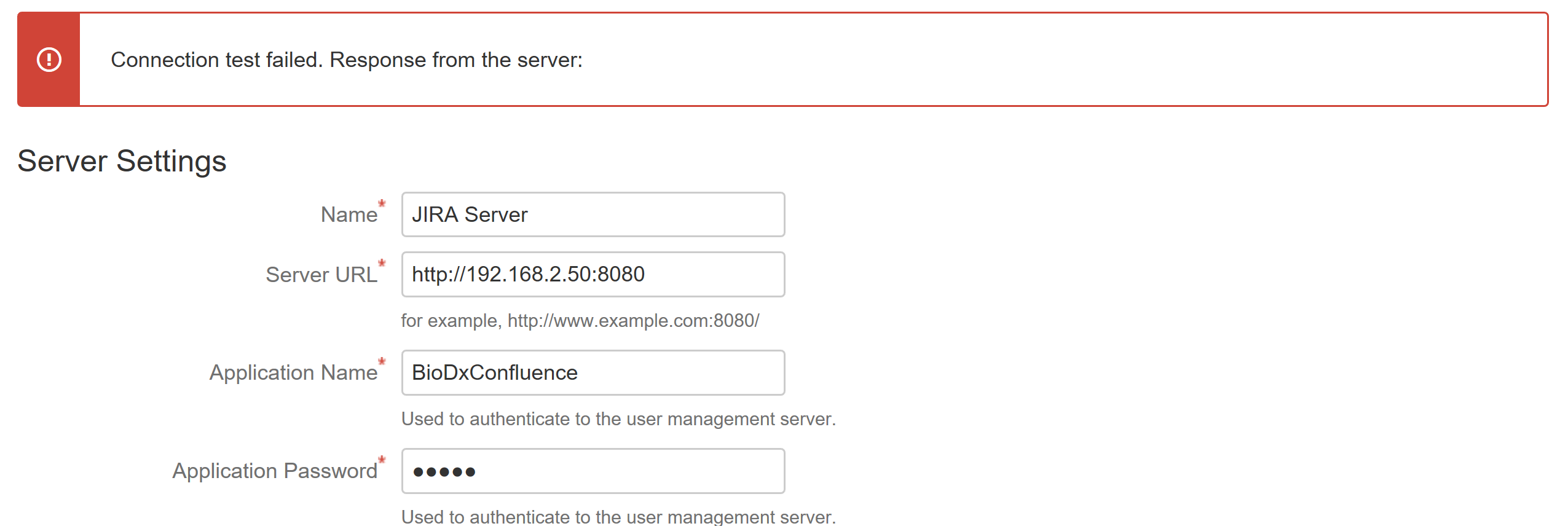Click the error exclamation icon in red banner
The width and height of the screenshot is (1568, 526).
[x=49, y=60]
